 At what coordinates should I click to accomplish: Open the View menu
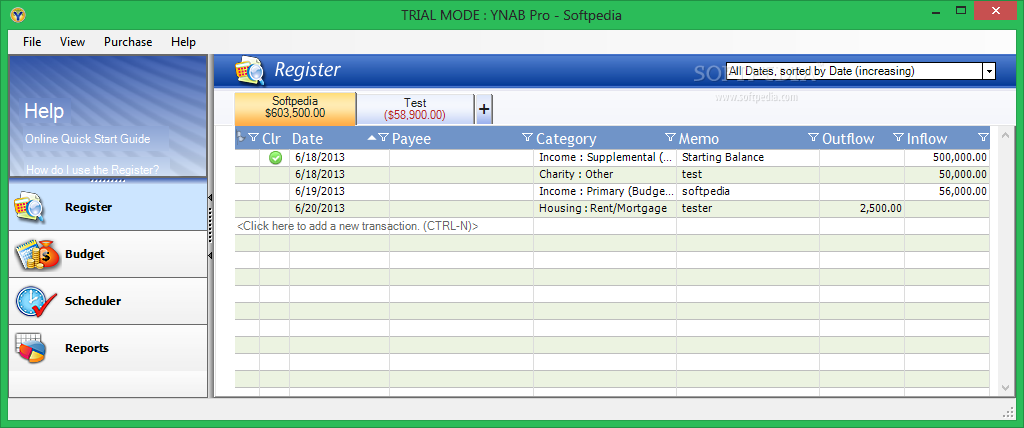coord(72,42)
